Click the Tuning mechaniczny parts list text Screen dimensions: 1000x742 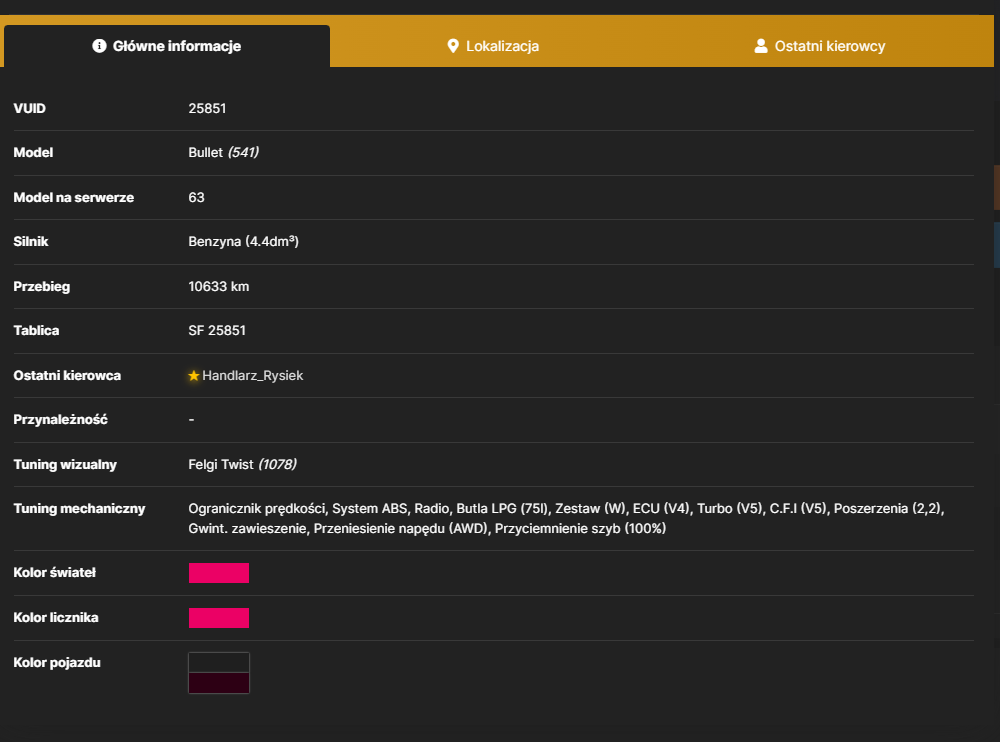(566, 519)
